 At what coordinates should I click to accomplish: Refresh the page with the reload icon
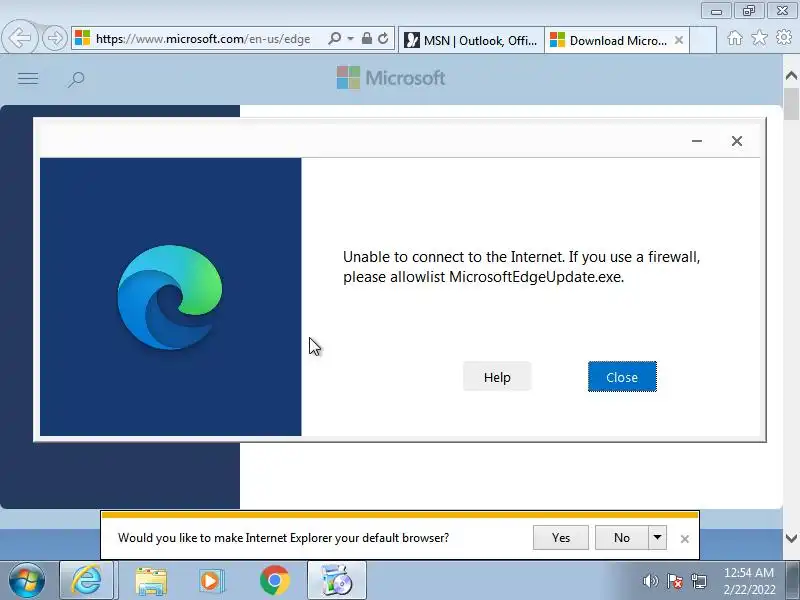[383, 38]
